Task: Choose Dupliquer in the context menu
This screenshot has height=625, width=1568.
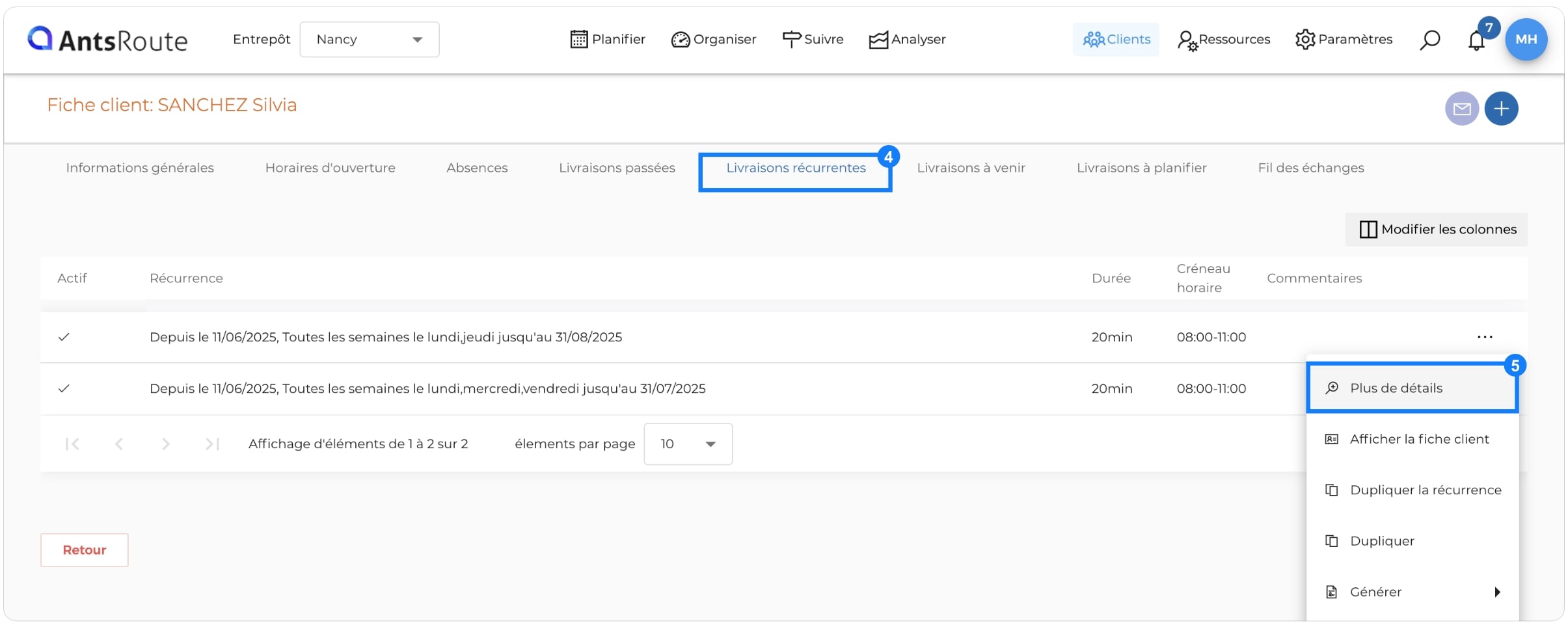Action: 1413,541
